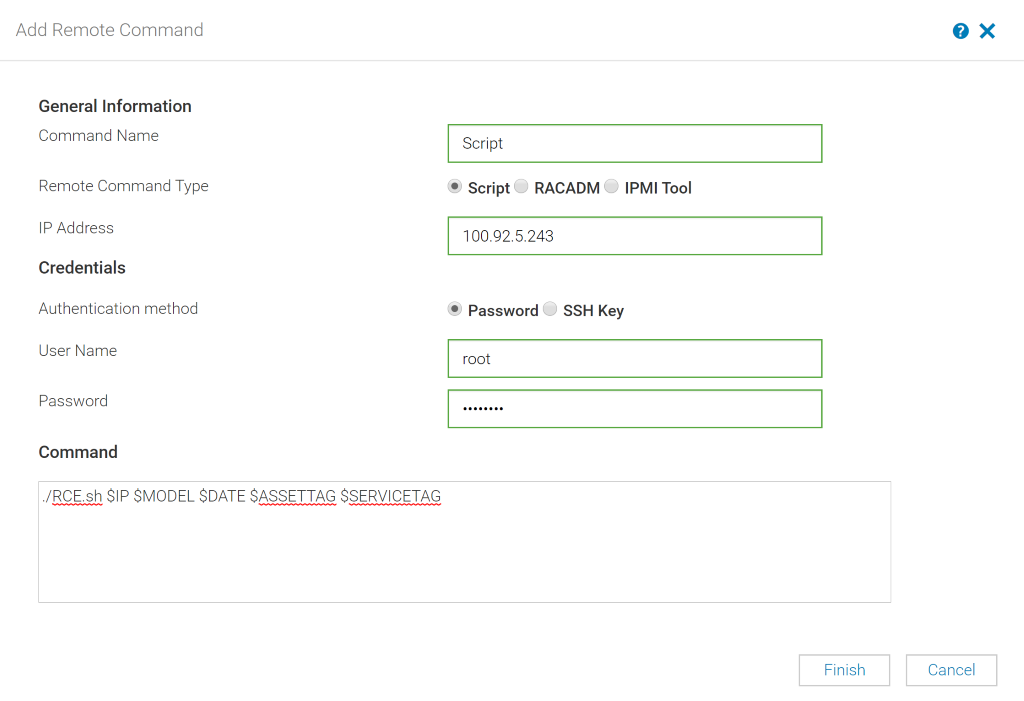Select the RACADM remote command type
Screen dimensions: 1024x701
point(521,186)
